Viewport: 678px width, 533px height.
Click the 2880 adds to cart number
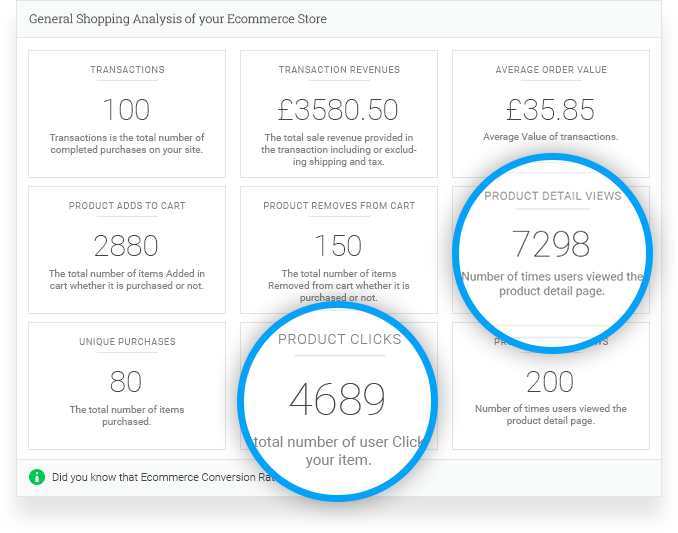coord(126,246)
